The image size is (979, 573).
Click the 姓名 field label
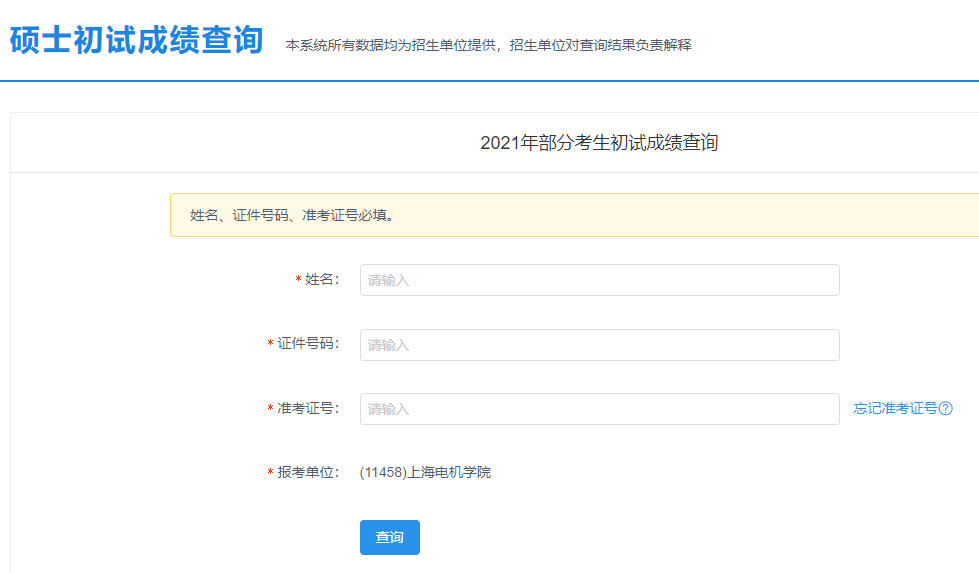point(322,280)
